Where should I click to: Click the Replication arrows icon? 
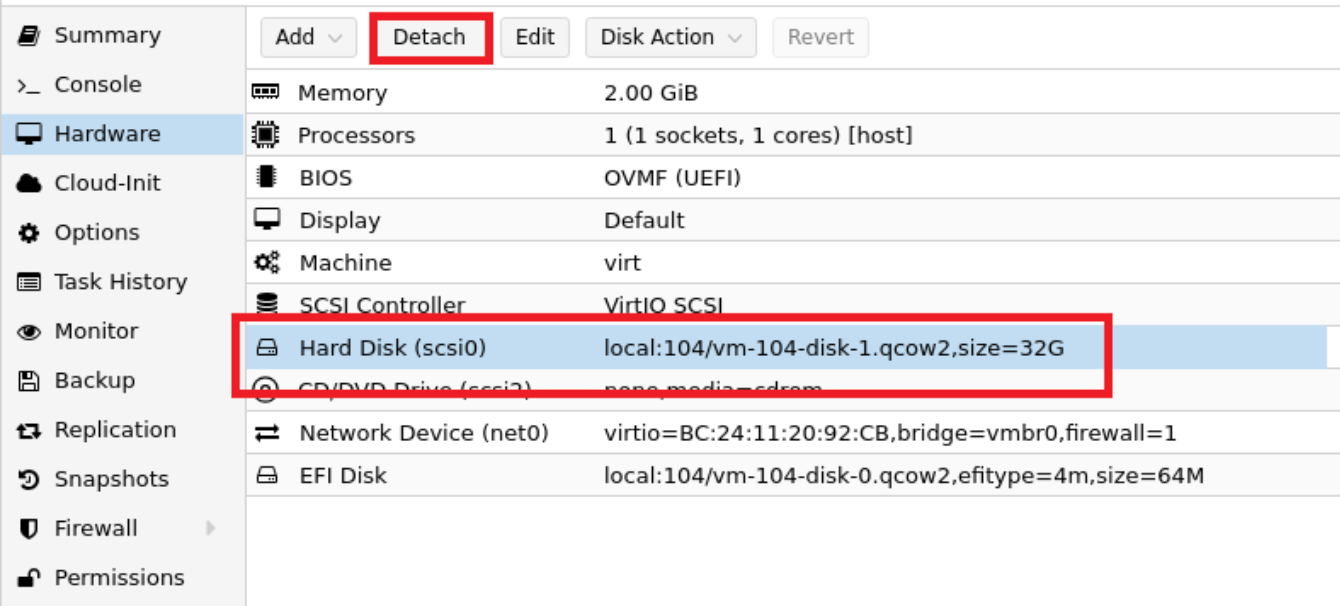[x=29, y=431]
